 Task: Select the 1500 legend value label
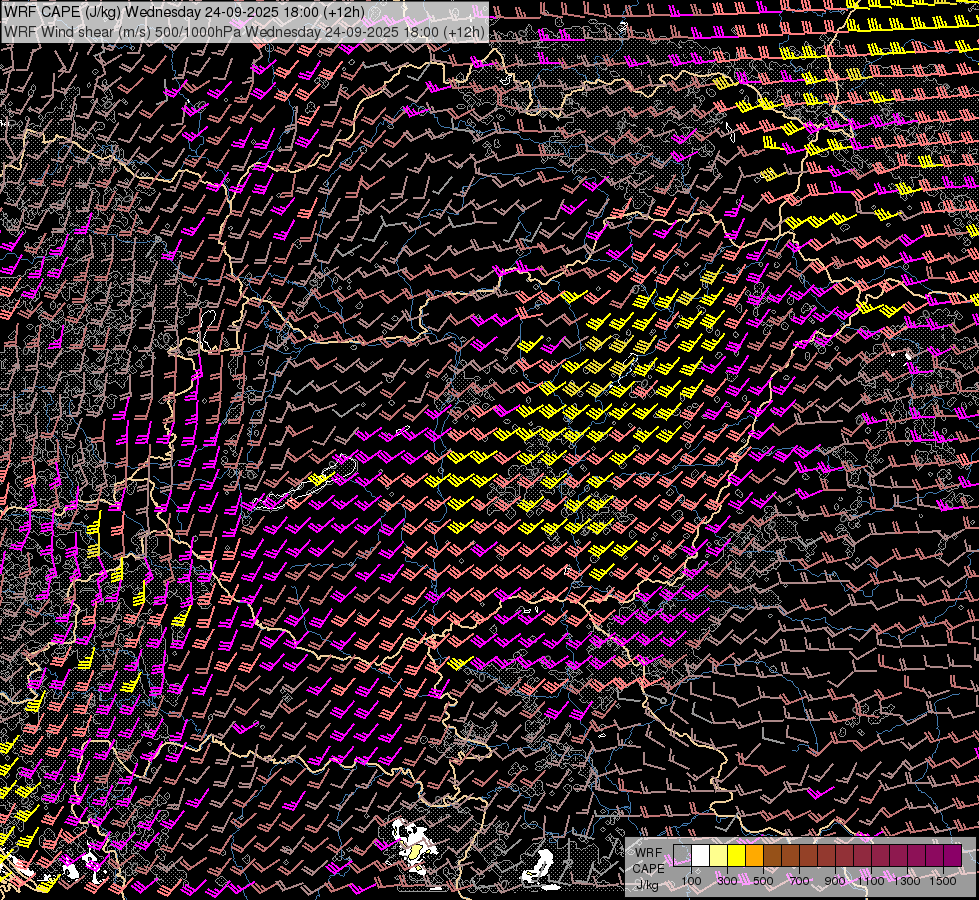pos(943,880)
